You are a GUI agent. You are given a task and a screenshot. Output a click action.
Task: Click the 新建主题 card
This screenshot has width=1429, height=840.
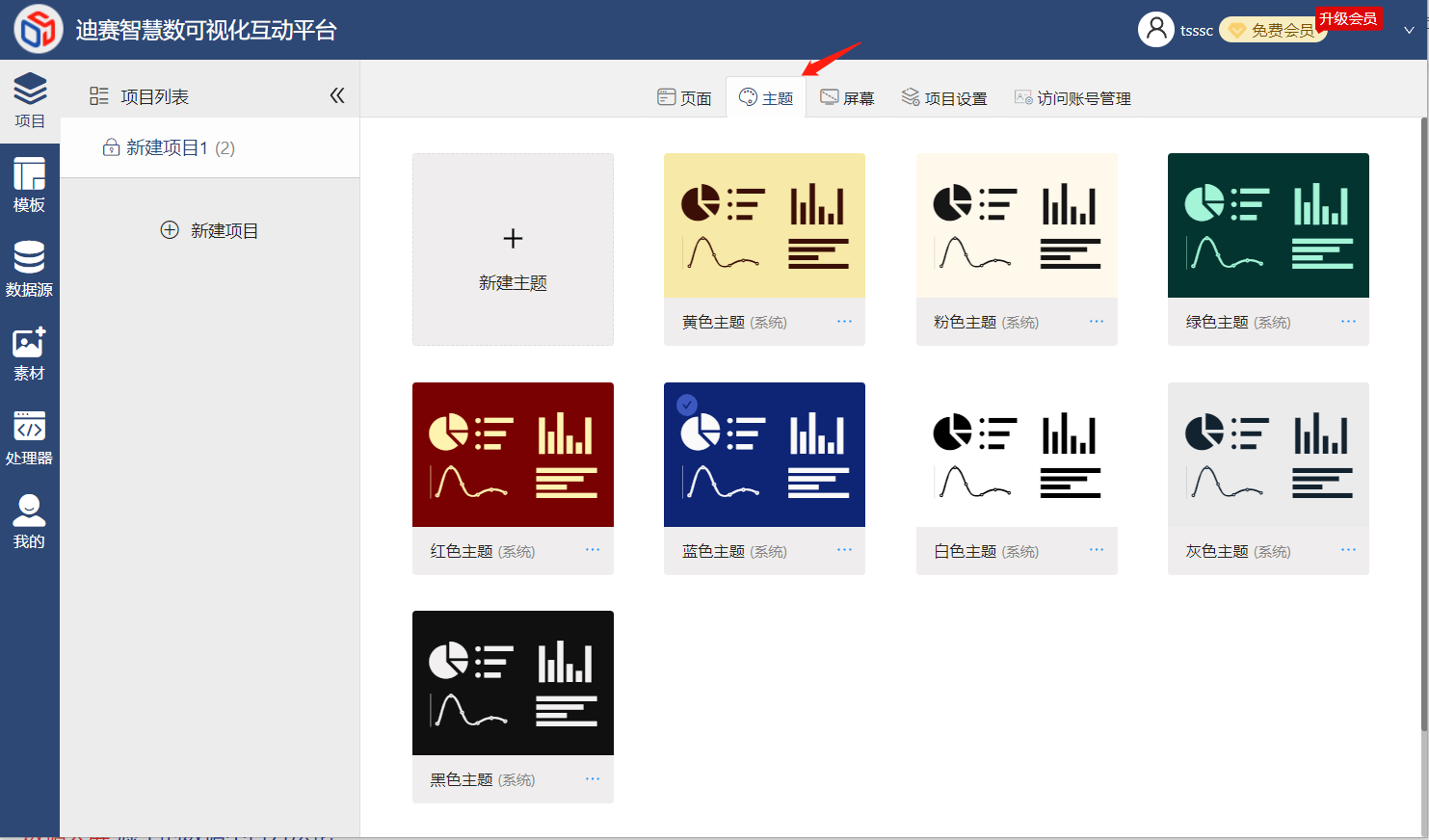tap(513, 249)
